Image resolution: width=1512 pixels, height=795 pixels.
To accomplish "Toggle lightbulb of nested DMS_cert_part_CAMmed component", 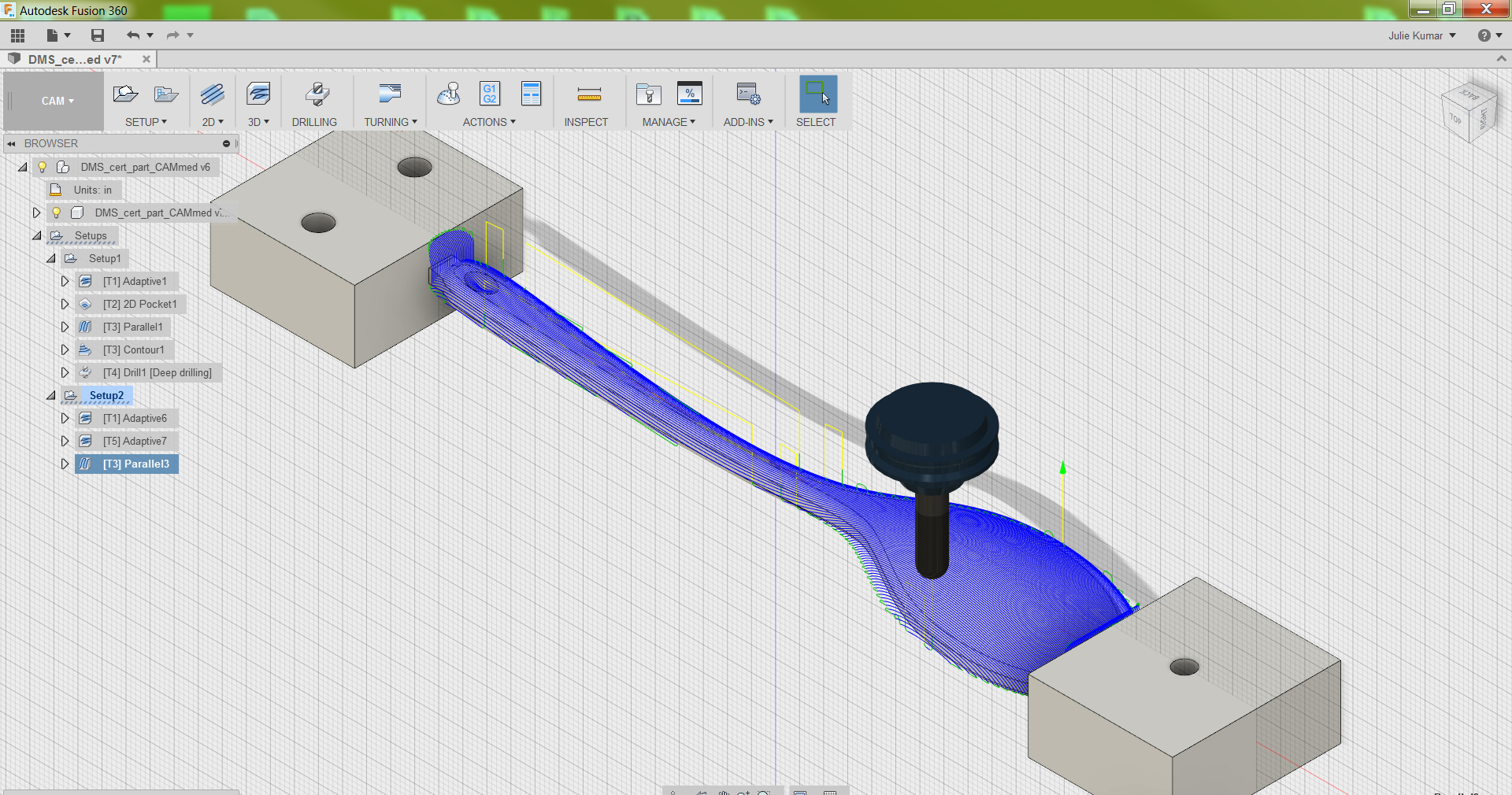I will (57, 213).
